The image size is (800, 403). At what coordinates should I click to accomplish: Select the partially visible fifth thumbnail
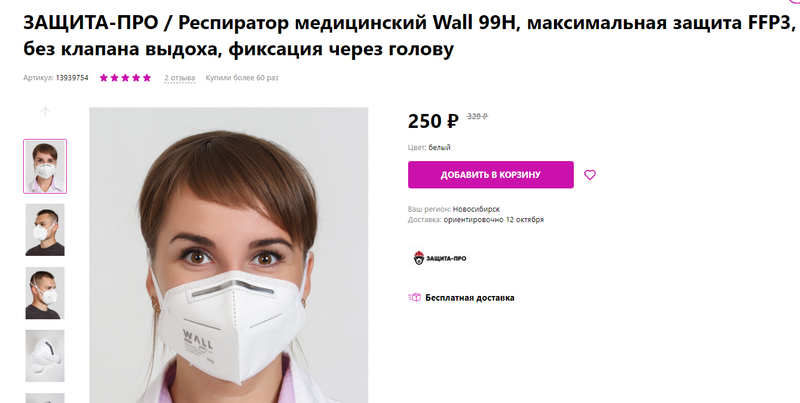pyautogui.click(x=45, y=398)
